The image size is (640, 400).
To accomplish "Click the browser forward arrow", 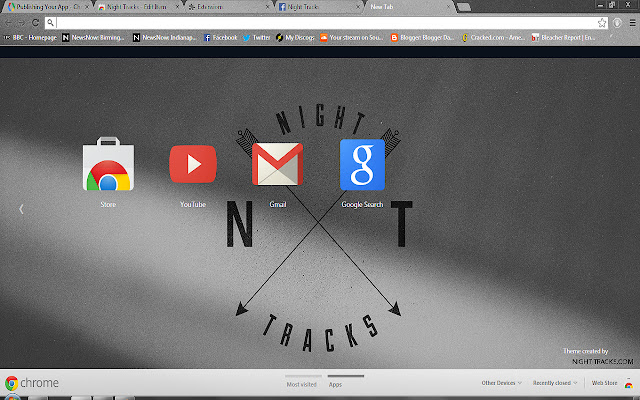I will pyautogui.click(x=22, y=23).
